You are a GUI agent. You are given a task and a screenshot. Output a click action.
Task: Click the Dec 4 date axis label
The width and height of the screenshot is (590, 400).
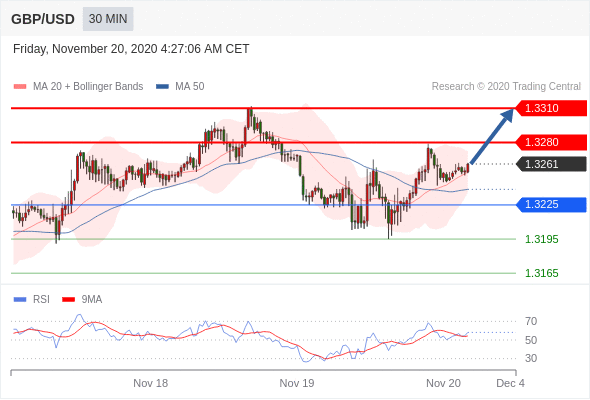coord(511,383)
